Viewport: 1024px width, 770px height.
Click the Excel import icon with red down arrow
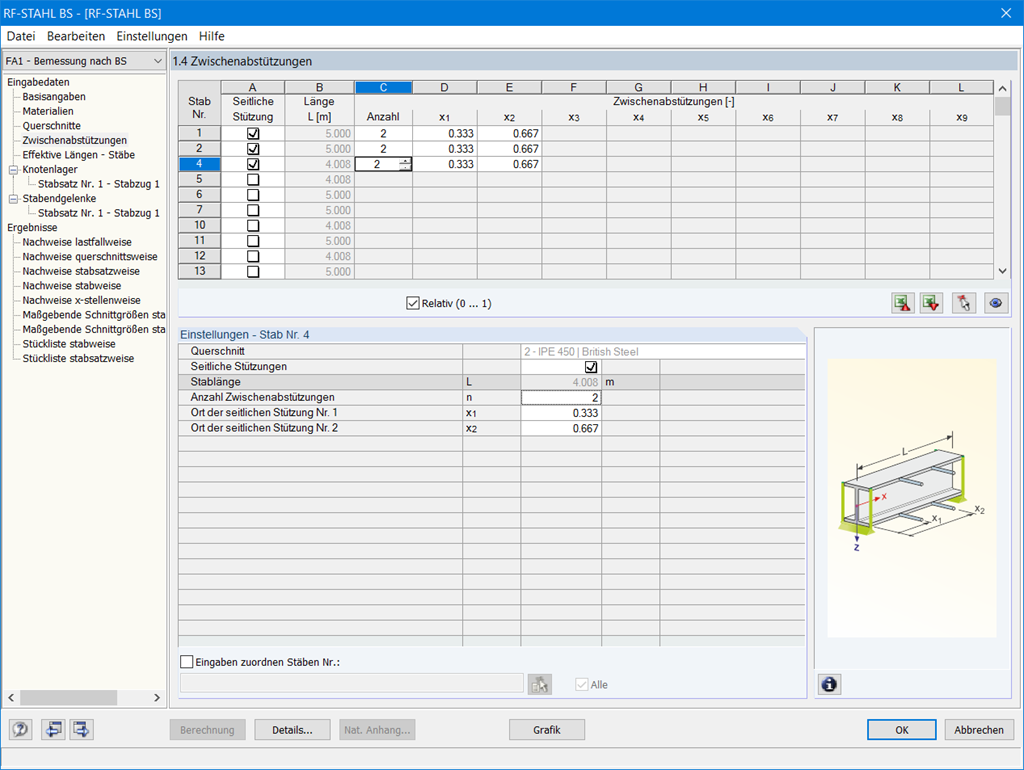click(x=931, y=303)
